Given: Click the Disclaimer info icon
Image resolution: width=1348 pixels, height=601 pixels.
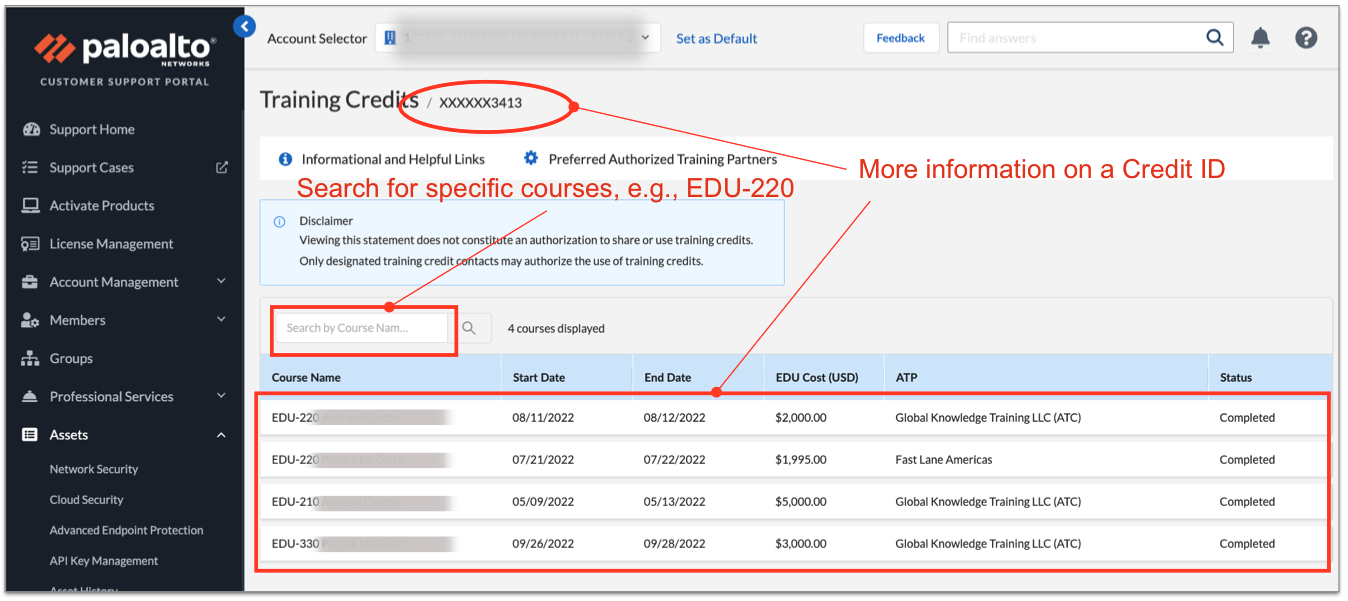Looking at the screenshot, I should click(x=279, y=222).
